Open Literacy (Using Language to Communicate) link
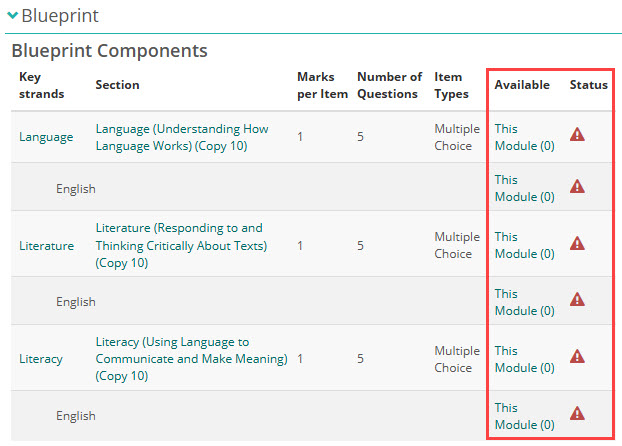622x446 pixels. click(x=191, y=359)
